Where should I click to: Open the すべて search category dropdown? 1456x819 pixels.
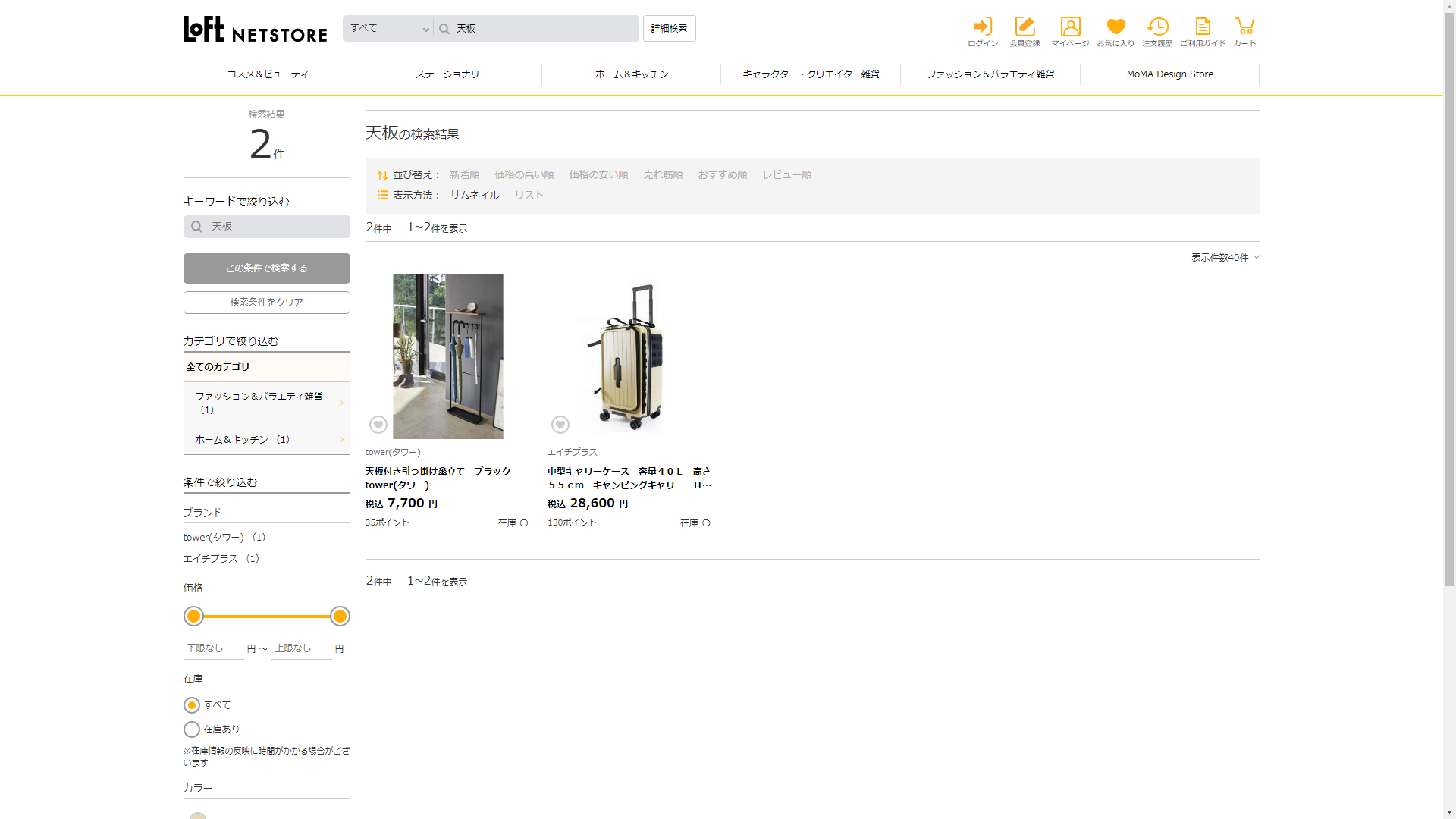(x=388, y=29)
